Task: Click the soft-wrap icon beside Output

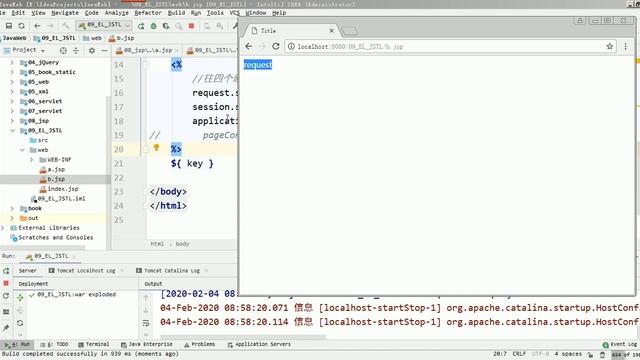Action: [146, 323]
